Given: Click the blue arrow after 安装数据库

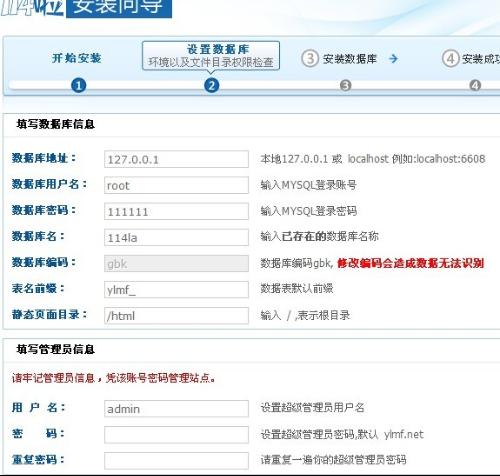Looking at the screenshot, I should (x=393, y=59).
